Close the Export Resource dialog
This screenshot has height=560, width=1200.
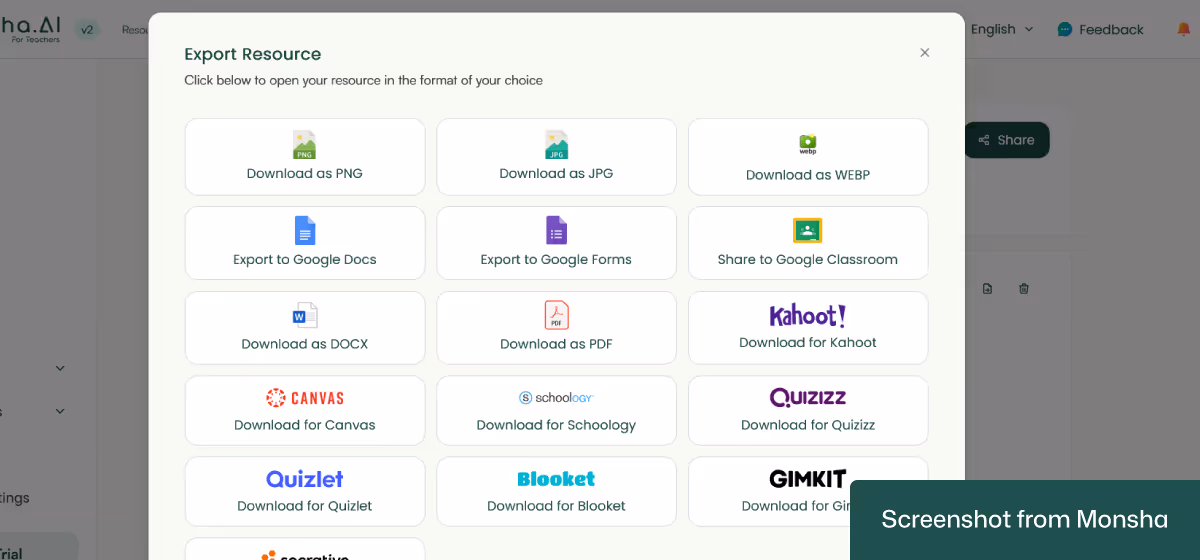(x=925, y=52)
